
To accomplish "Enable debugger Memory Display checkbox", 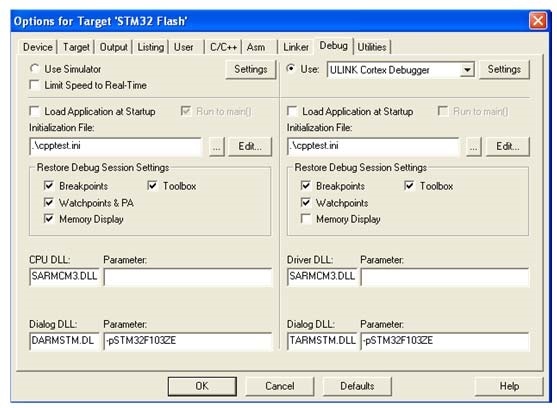I will 306,219.
